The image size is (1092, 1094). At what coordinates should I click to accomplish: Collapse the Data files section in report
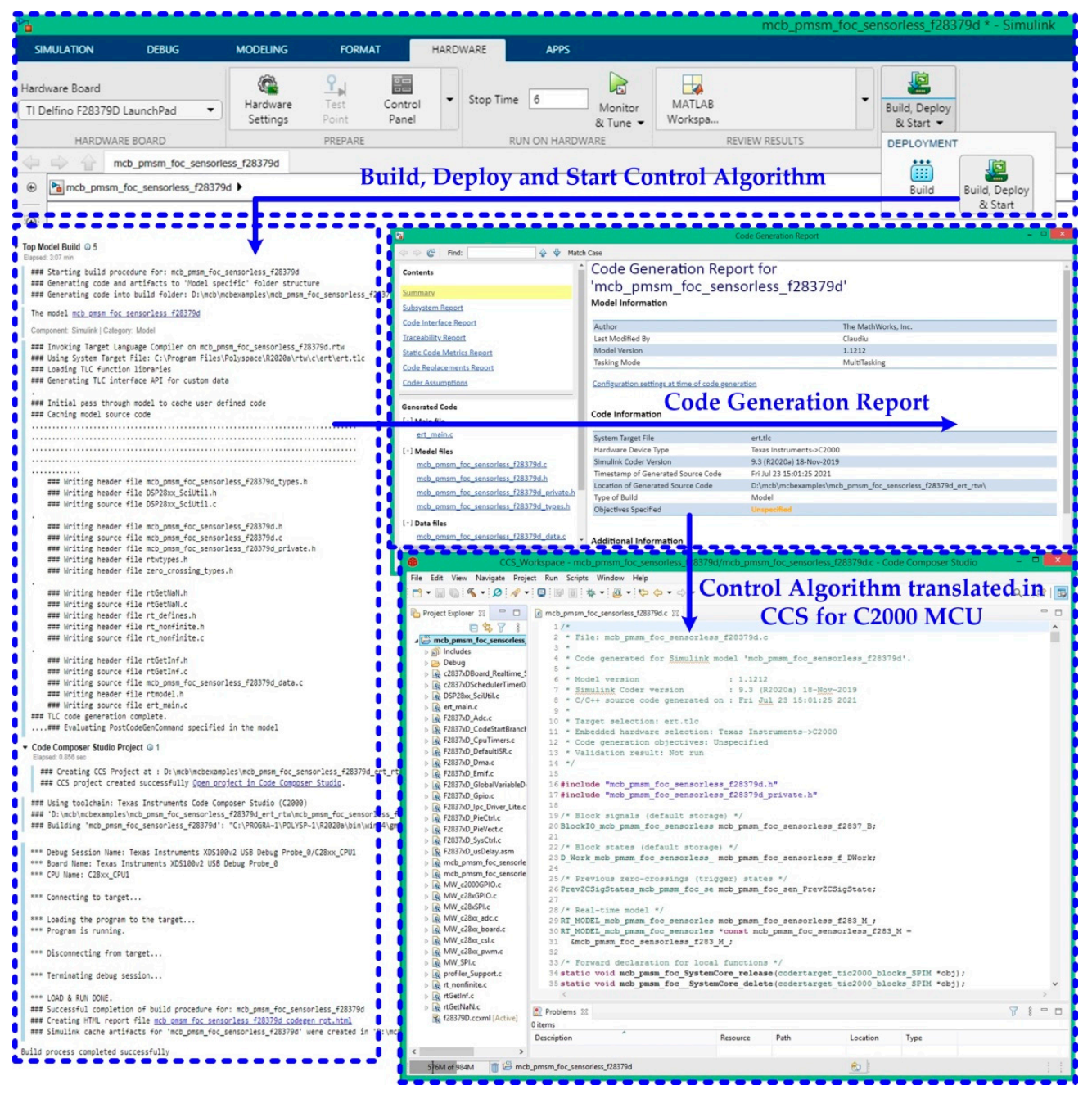pos(407,523)
